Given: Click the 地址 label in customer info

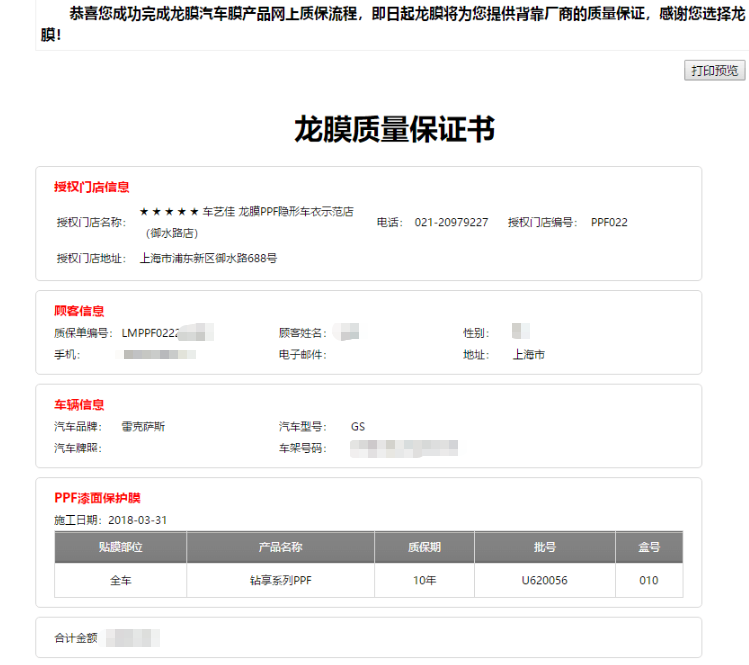Looking at the screenshot, I should pyautogui.click(x=476, y=355).
